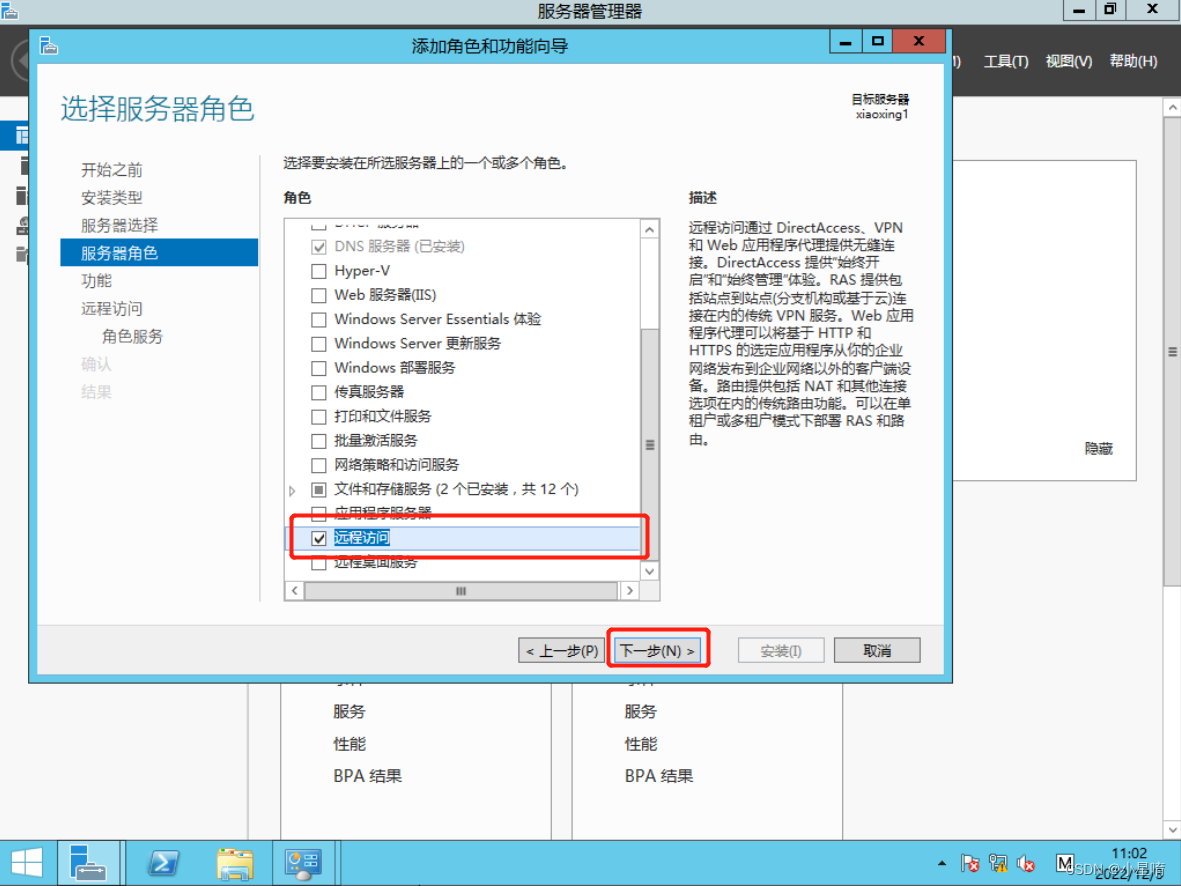
Task: Click roles list scroll left arrow
Action: (x=294, y=591)
